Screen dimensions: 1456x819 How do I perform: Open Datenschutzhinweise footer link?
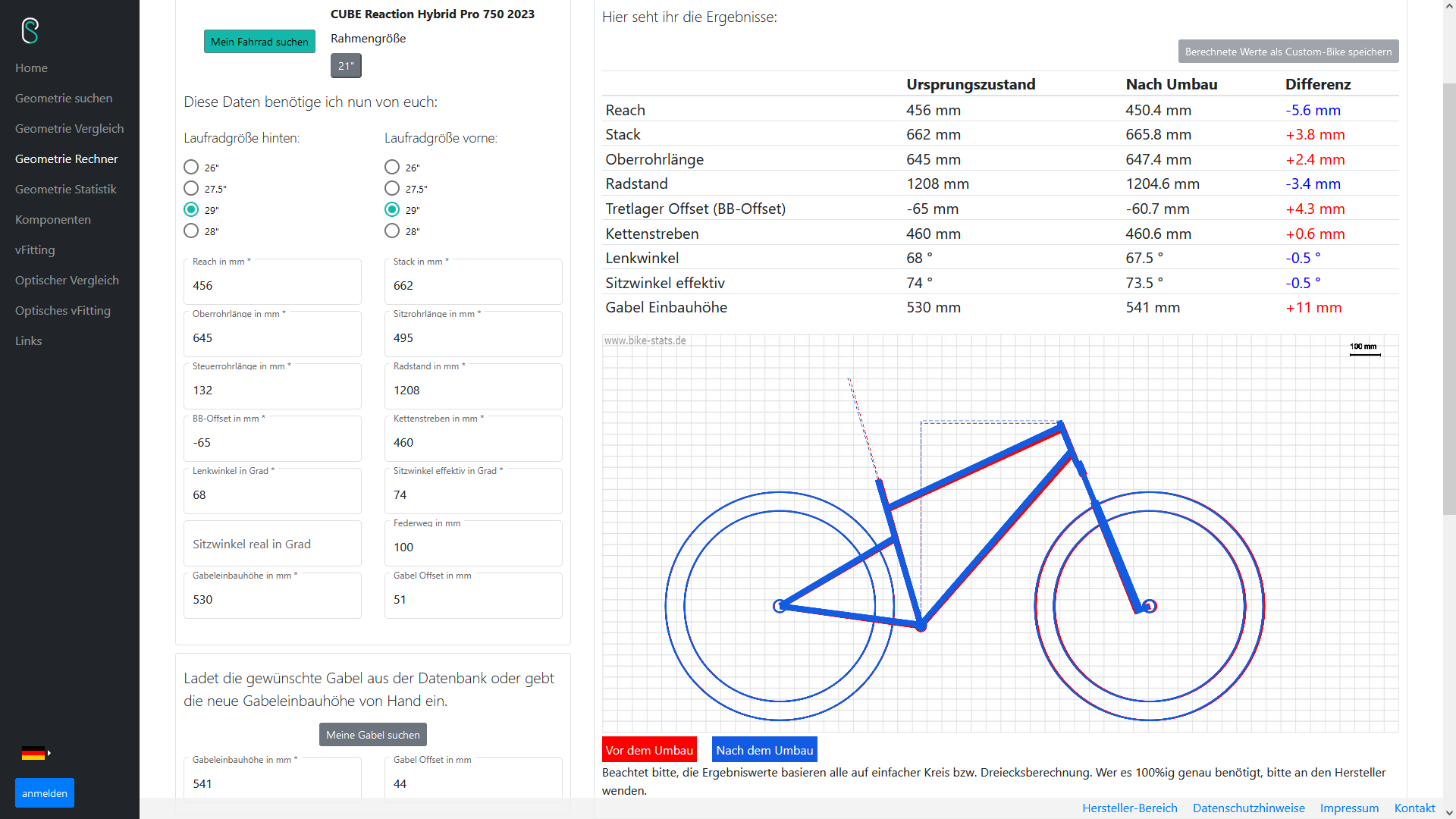pyautogui.click(x=1248, y=808)
